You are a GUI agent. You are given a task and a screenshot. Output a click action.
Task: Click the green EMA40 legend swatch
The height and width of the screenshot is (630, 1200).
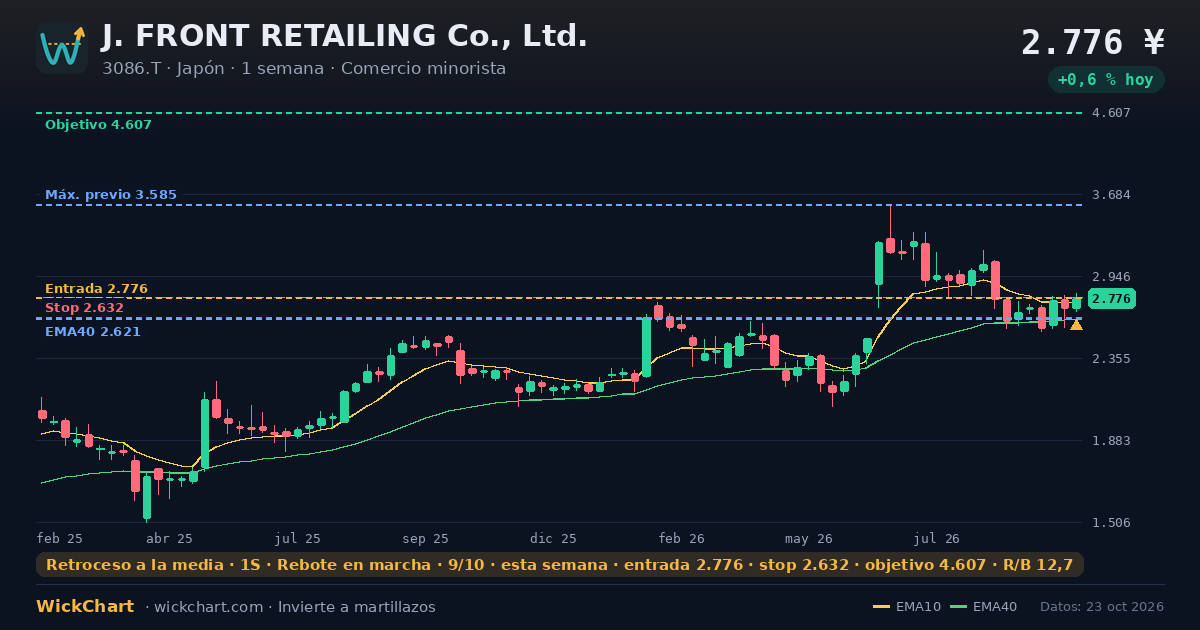click(958, 607)
